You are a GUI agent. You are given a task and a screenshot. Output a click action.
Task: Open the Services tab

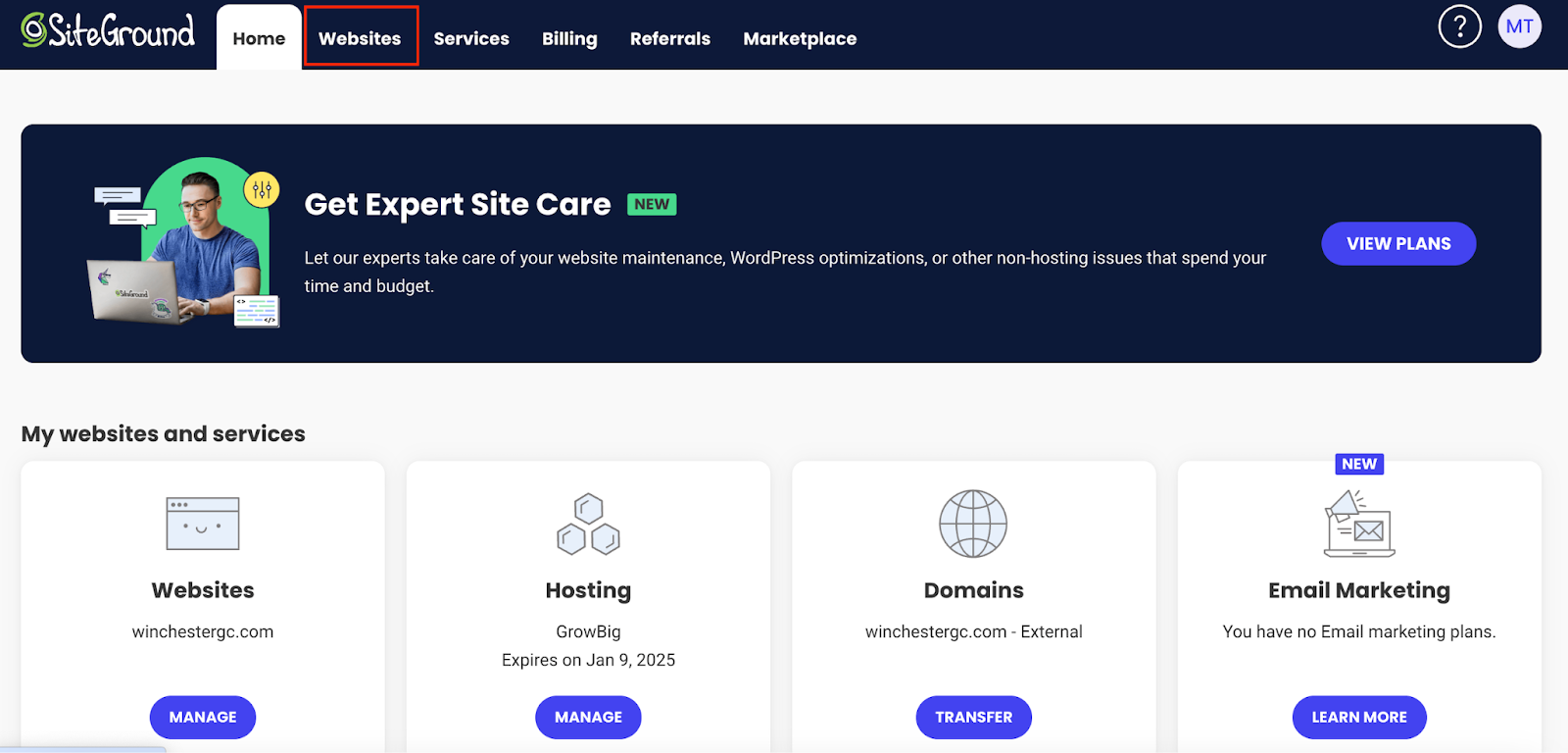point(471,38)
